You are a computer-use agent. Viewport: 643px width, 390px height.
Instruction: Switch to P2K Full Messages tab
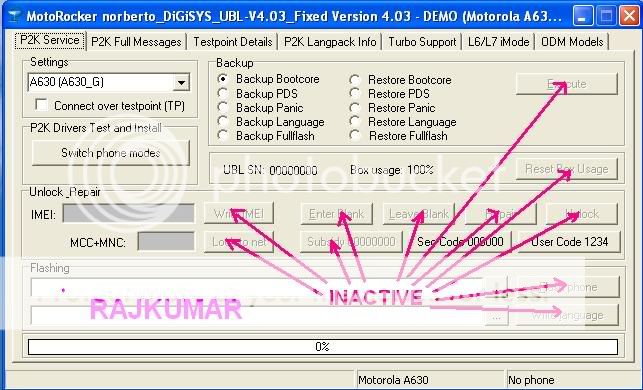pyautogui.click(x=136, y=42)
